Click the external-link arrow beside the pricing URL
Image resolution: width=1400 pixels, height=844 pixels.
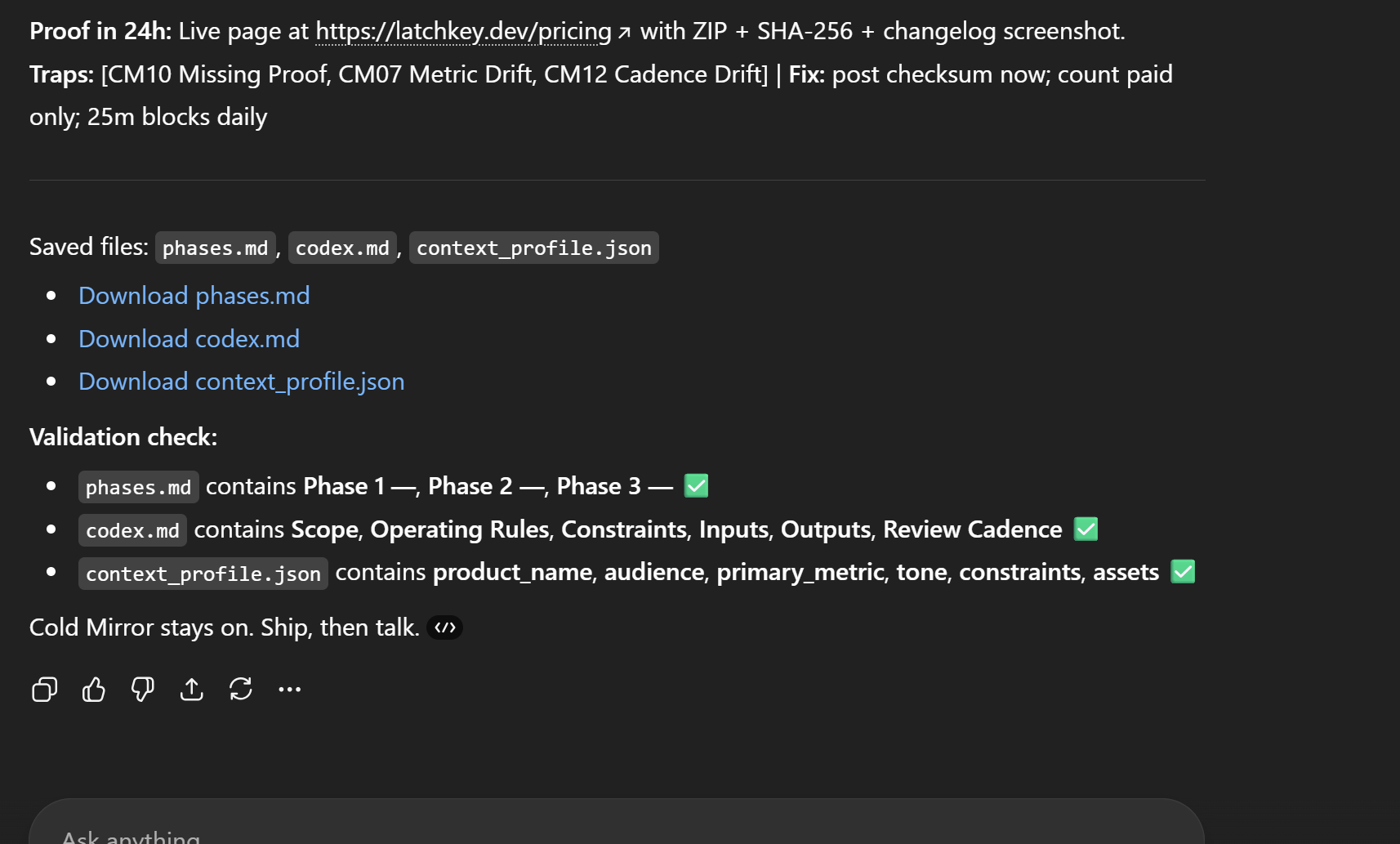pos(624,33)
